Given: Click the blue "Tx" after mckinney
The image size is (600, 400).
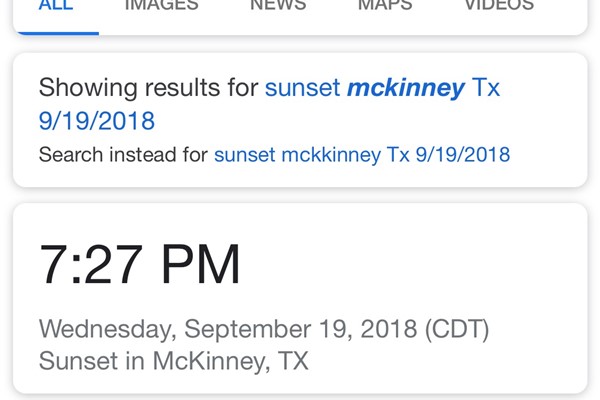Looking at the screenshot, I should 486,88.
